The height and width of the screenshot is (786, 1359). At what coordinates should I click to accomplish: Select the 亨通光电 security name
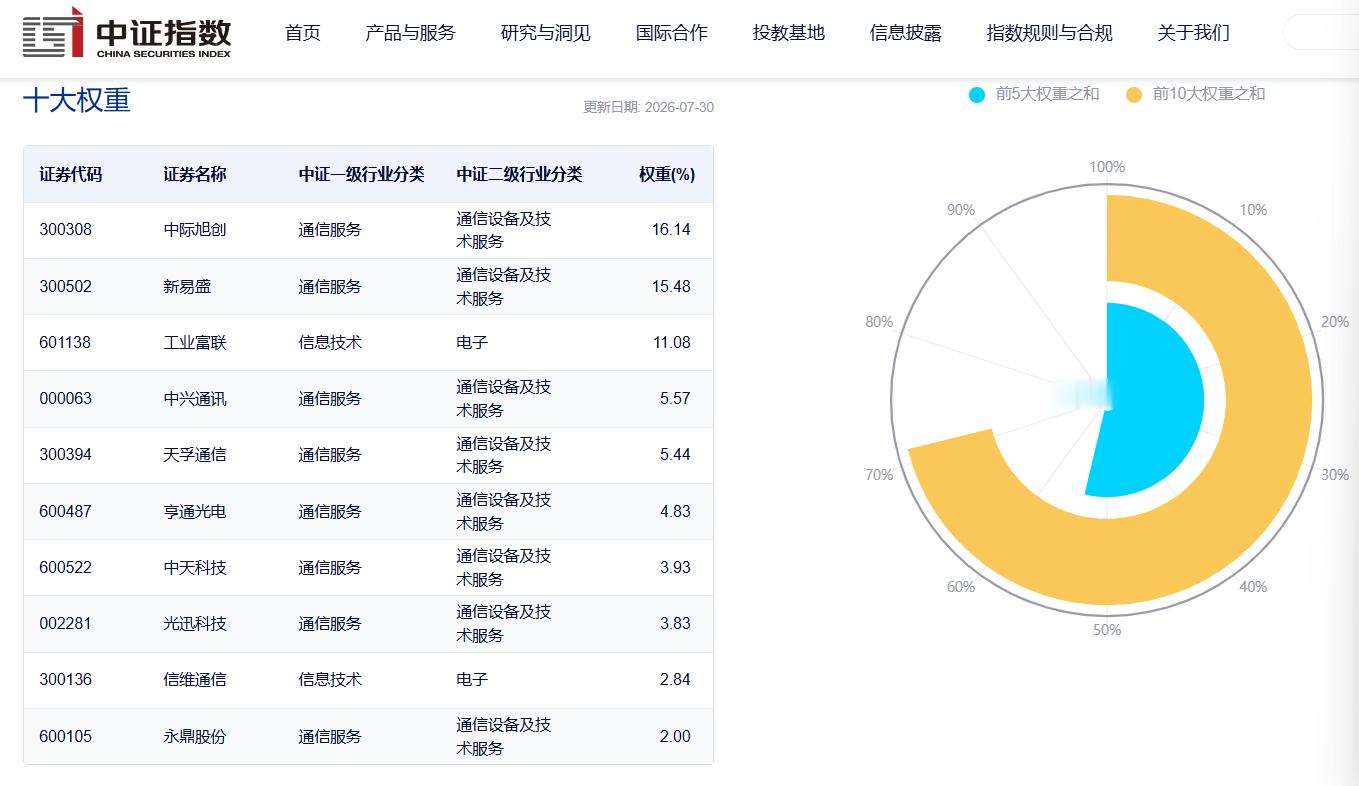[195, 511]
